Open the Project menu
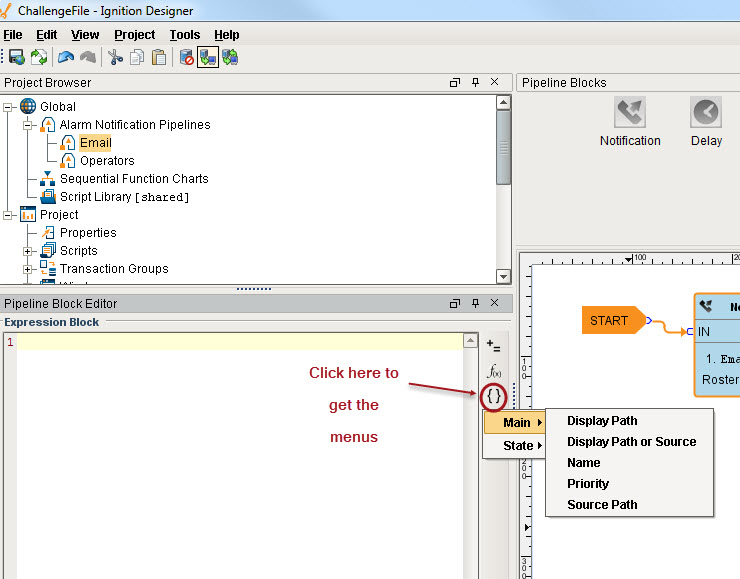This screenshot has width=740, height=579. click(x=134, y=34)
